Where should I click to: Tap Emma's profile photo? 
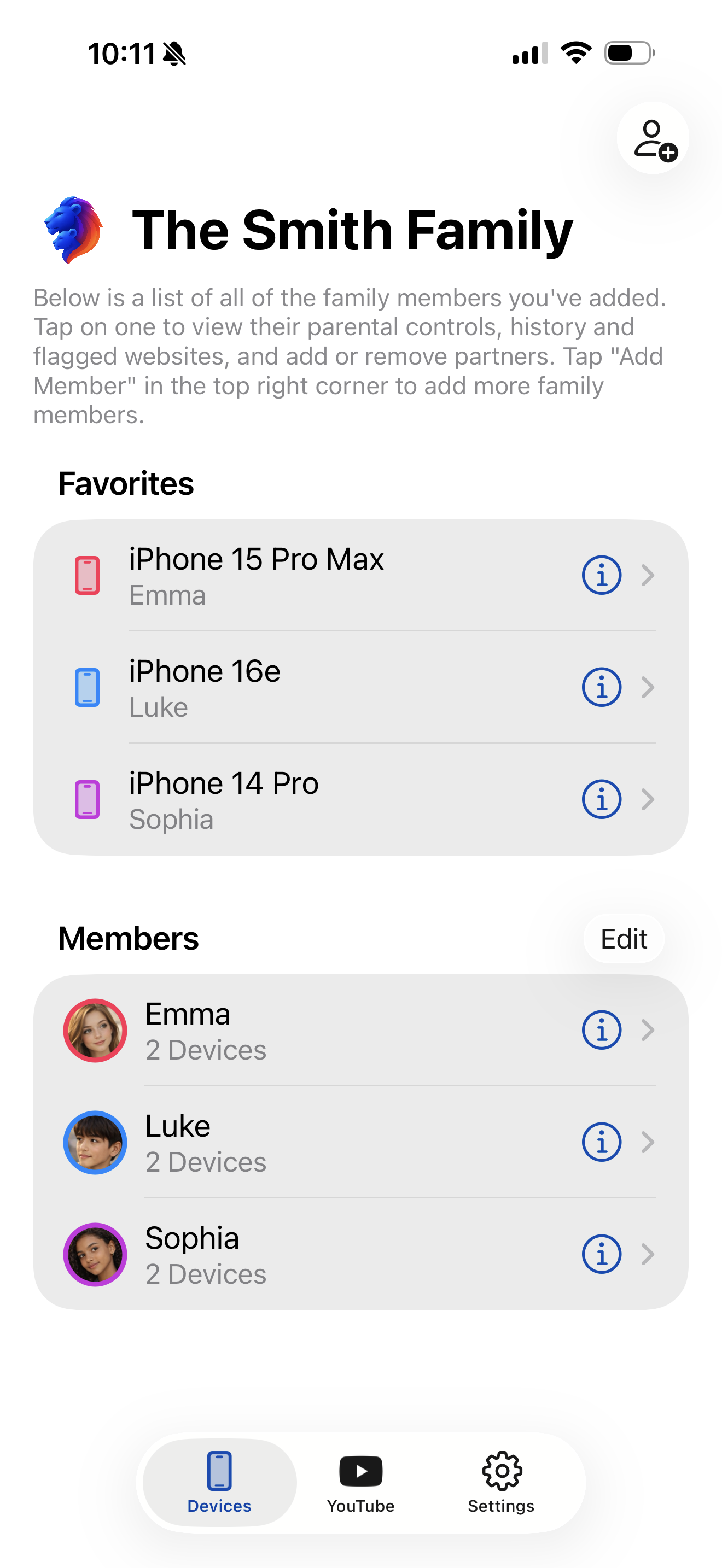pyautogui.click(x=96, y=1030)
